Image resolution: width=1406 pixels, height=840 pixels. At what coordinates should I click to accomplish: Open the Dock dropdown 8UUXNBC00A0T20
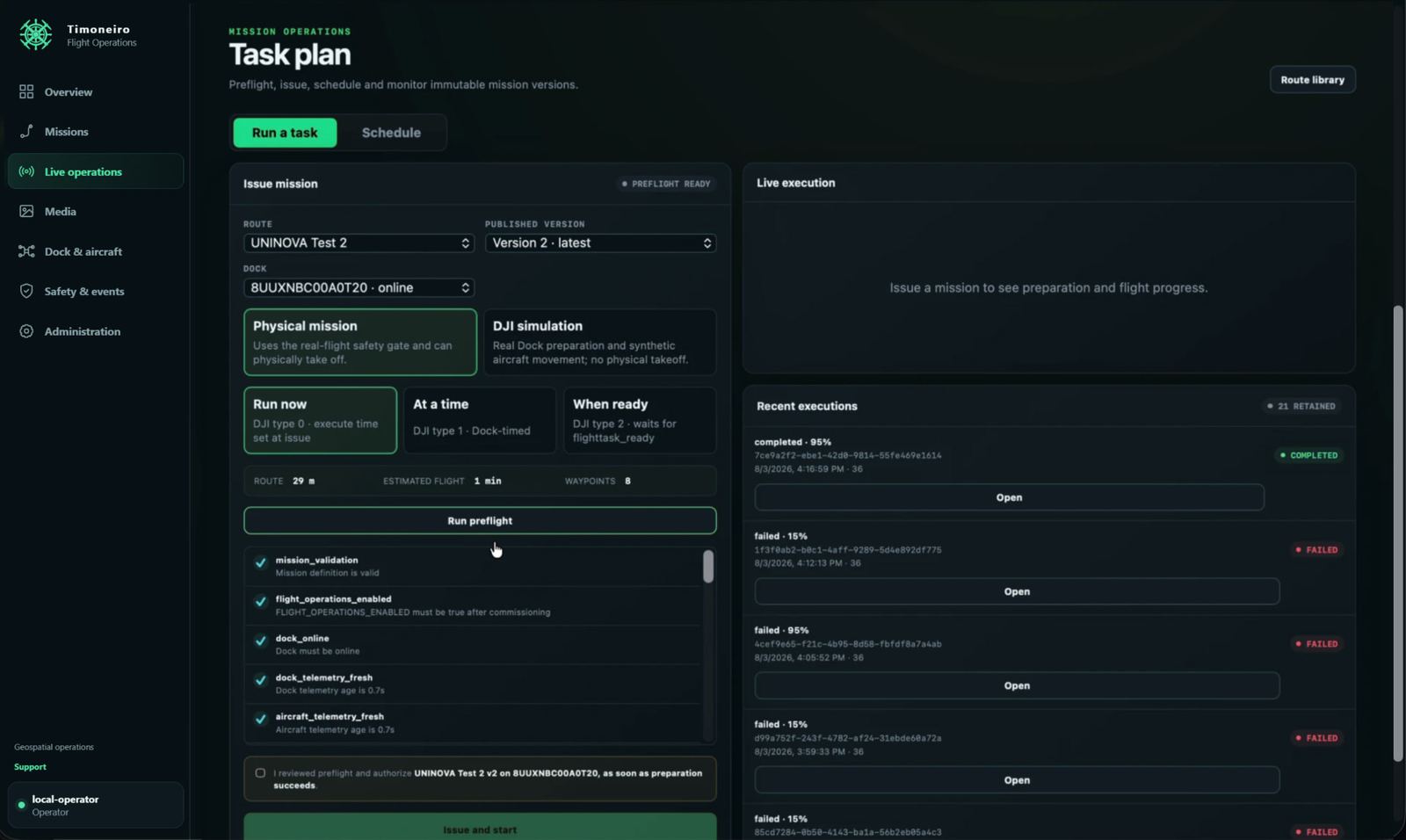(359, 287)
